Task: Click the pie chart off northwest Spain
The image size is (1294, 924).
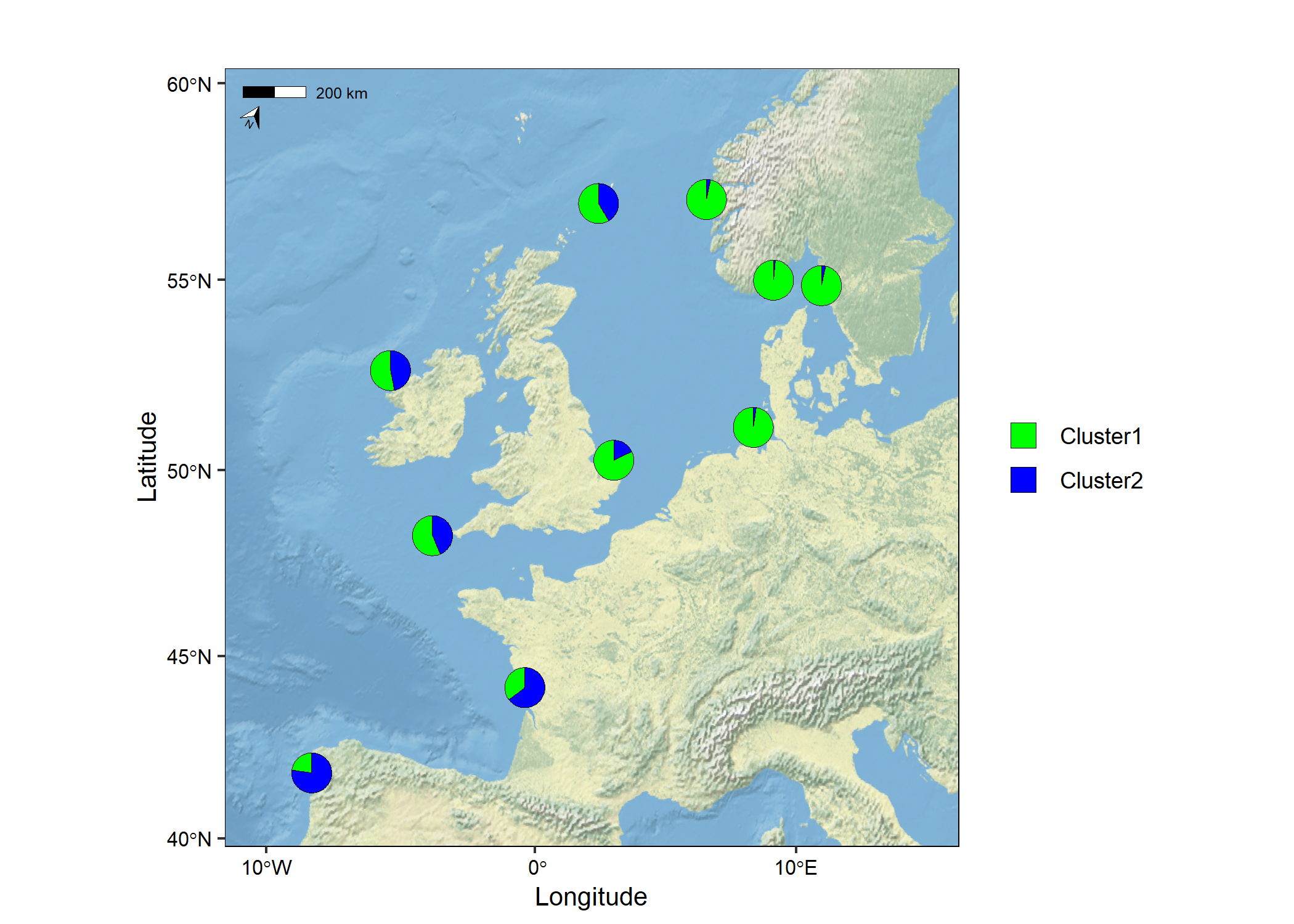Action: pyautogui.click(x=311, y=772)
